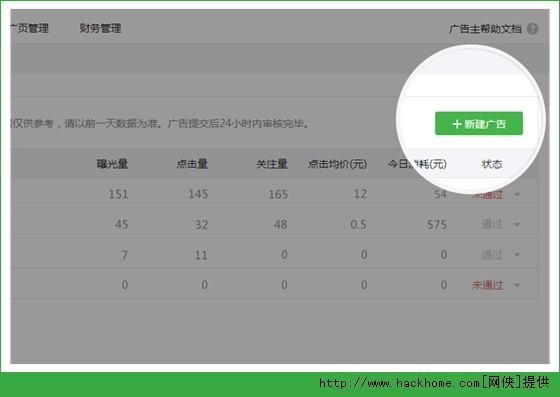The height and width of the screenshot is (397, 560).
Task: Click the 通过 status in the 7 / 11 row
Action: 492,255
